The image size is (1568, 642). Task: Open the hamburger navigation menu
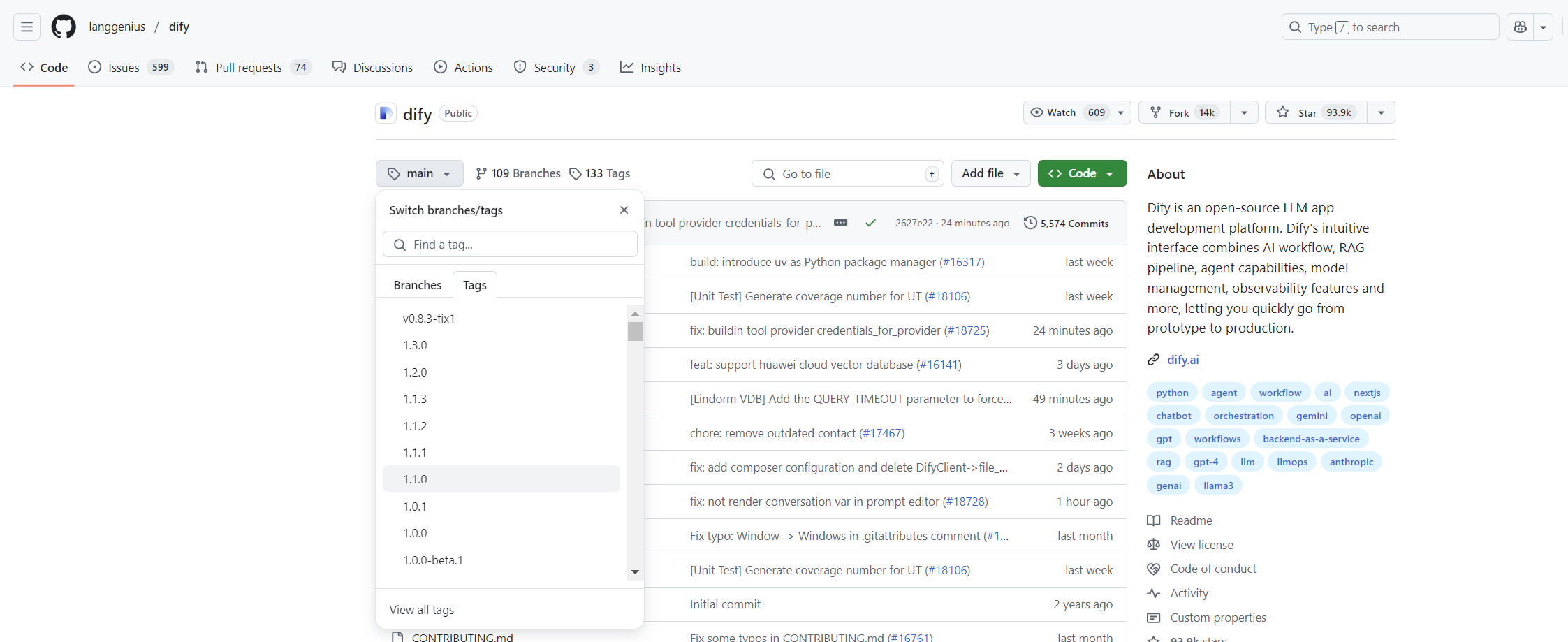click(x=27, y=27)
